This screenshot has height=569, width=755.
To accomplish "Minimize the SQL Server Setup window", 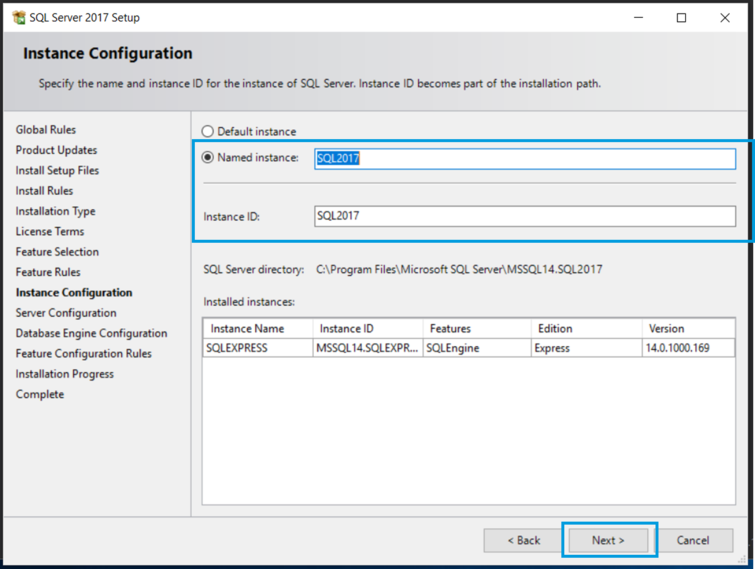I will pos(636,17).
